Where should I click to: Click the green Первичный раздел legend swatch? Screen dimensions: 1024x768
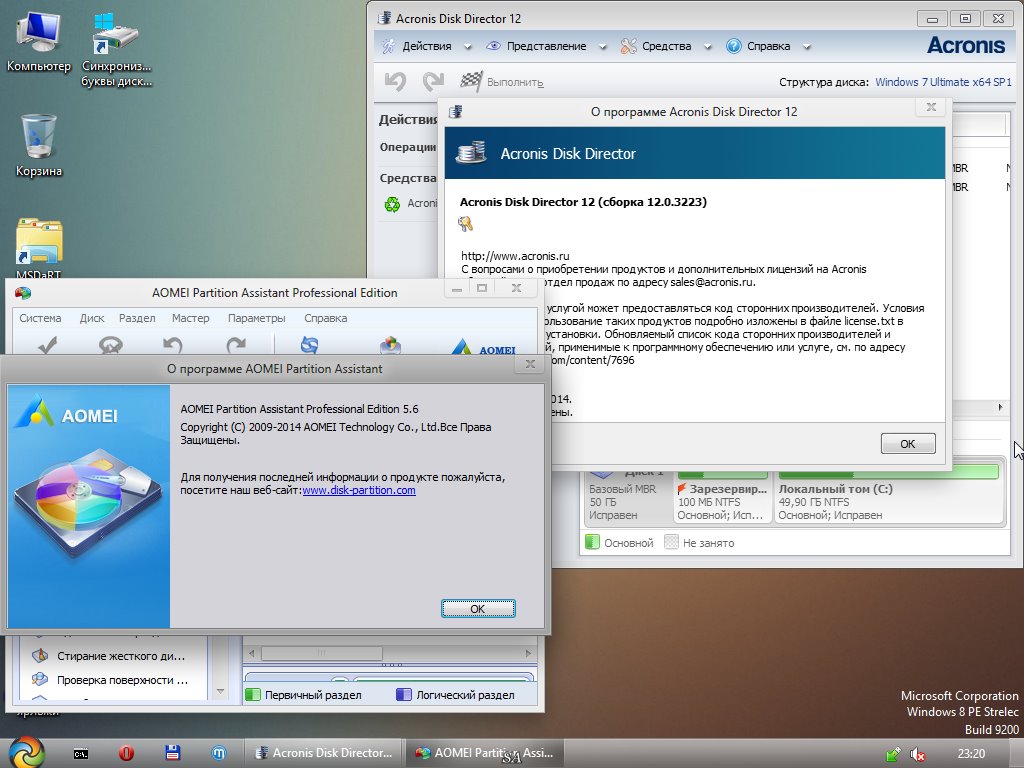tap(253, 694)
